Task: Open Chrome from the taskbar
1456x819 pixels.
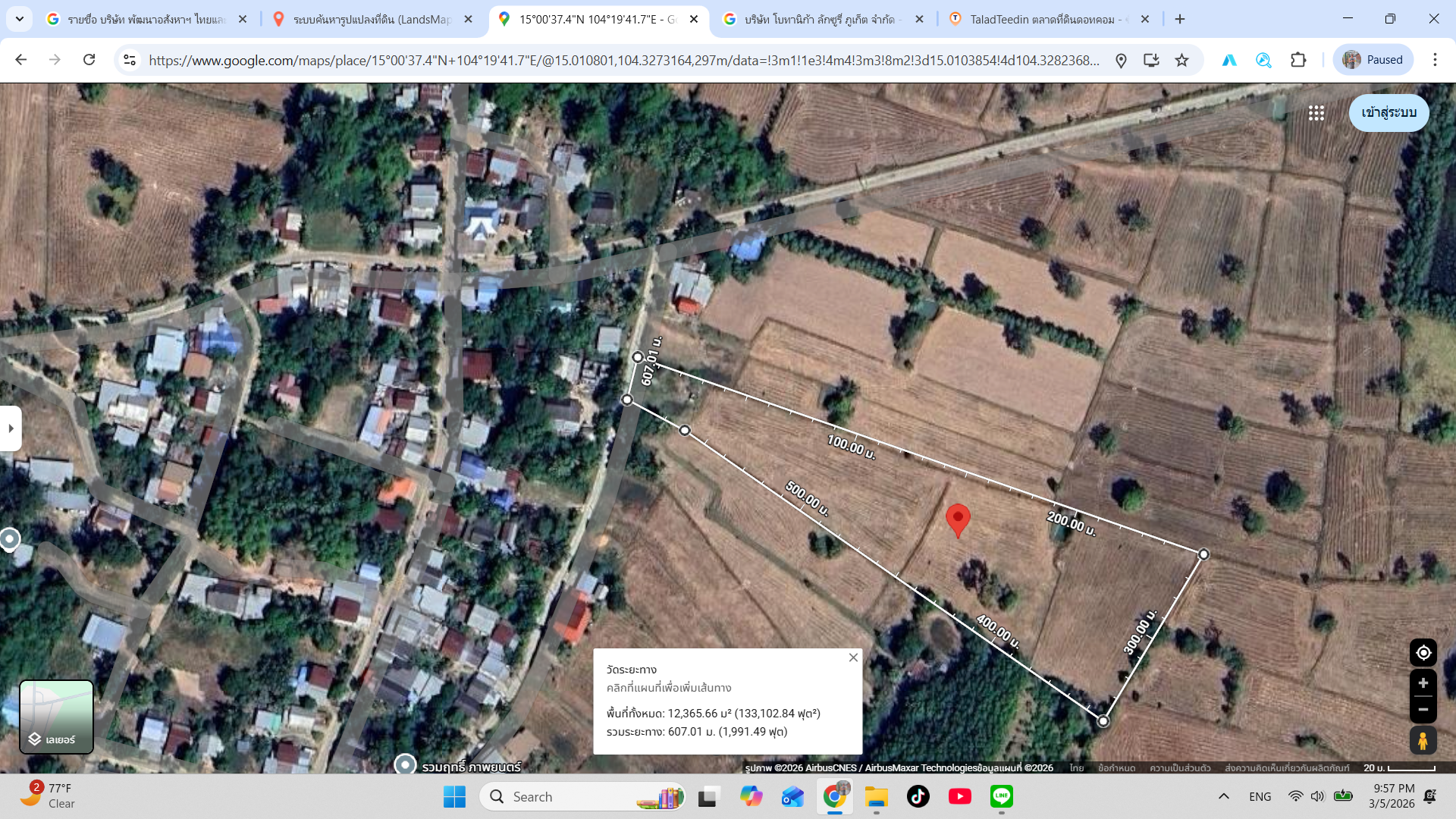Action: coord(835,796)
